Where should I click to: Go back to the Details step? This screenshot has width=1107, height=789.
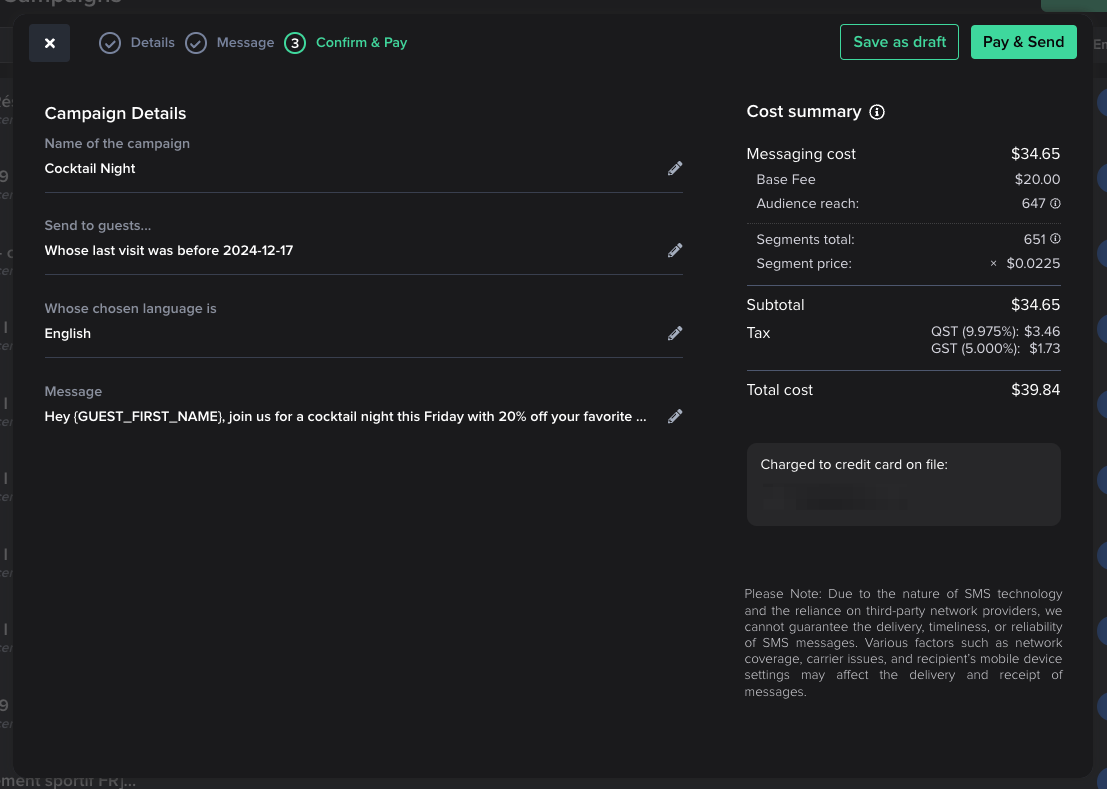coord(152,43)
